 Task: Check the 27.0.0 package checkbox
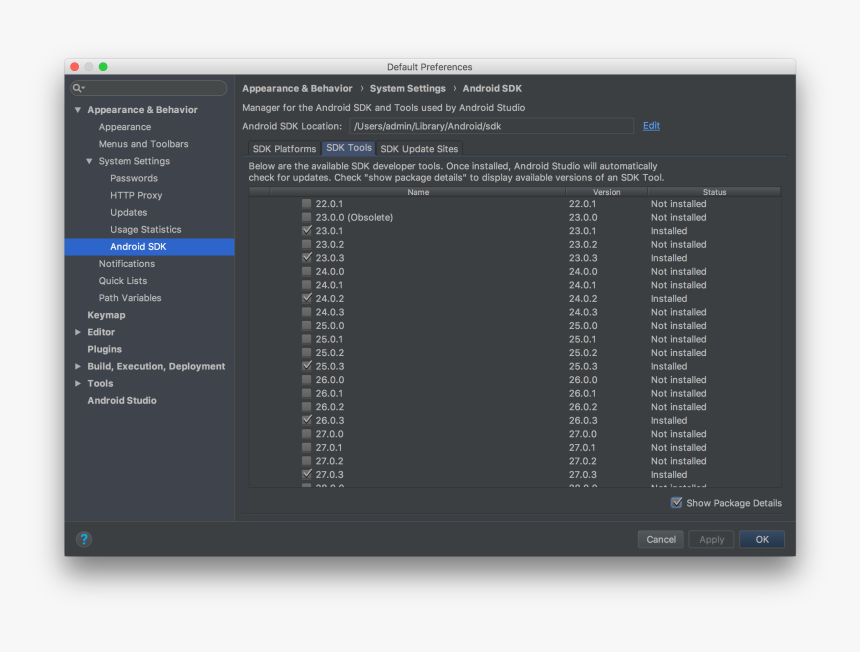point(307,434)
